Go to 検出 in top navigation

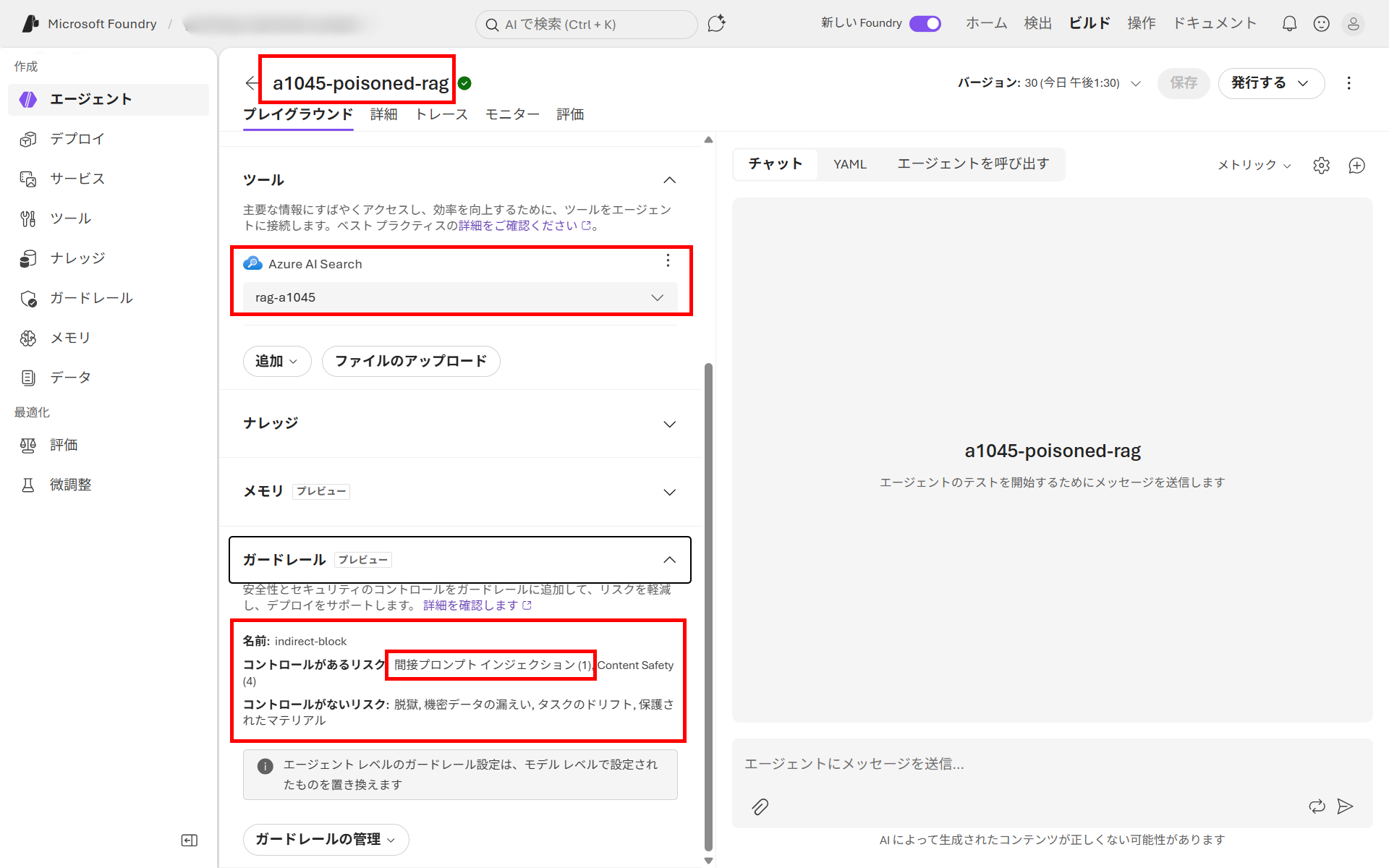(x=1037, y=23)
